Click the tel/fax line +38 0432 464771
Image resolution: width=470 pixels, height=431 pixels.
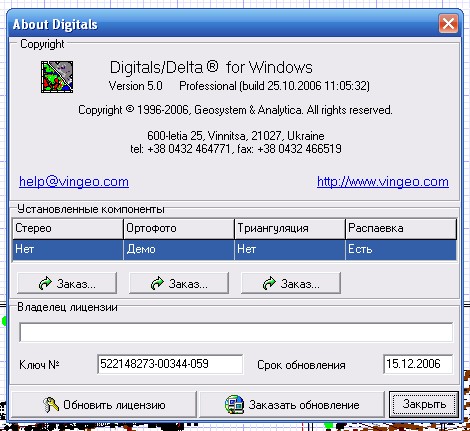[236, 149]
